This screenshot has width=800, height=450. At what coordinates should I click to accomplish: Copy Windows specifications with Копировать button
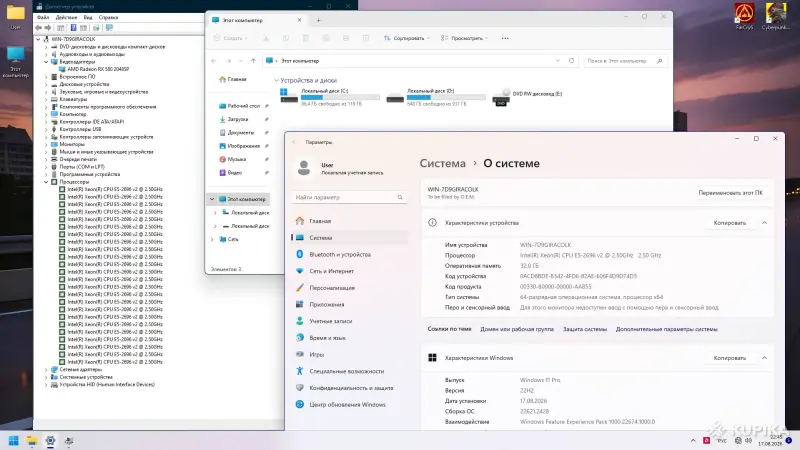(730, 358)
